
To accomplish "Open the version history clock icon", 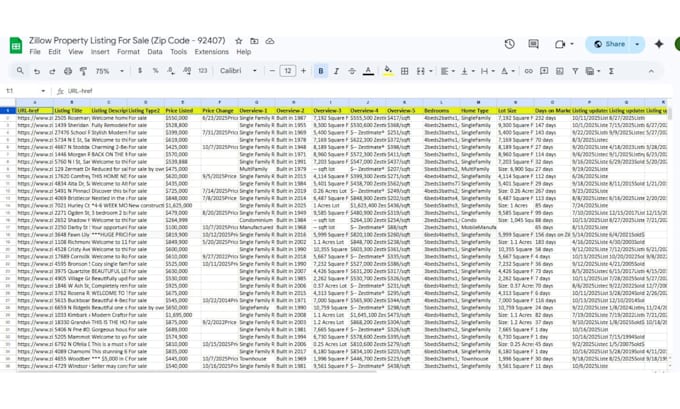I will pos(510,44).
